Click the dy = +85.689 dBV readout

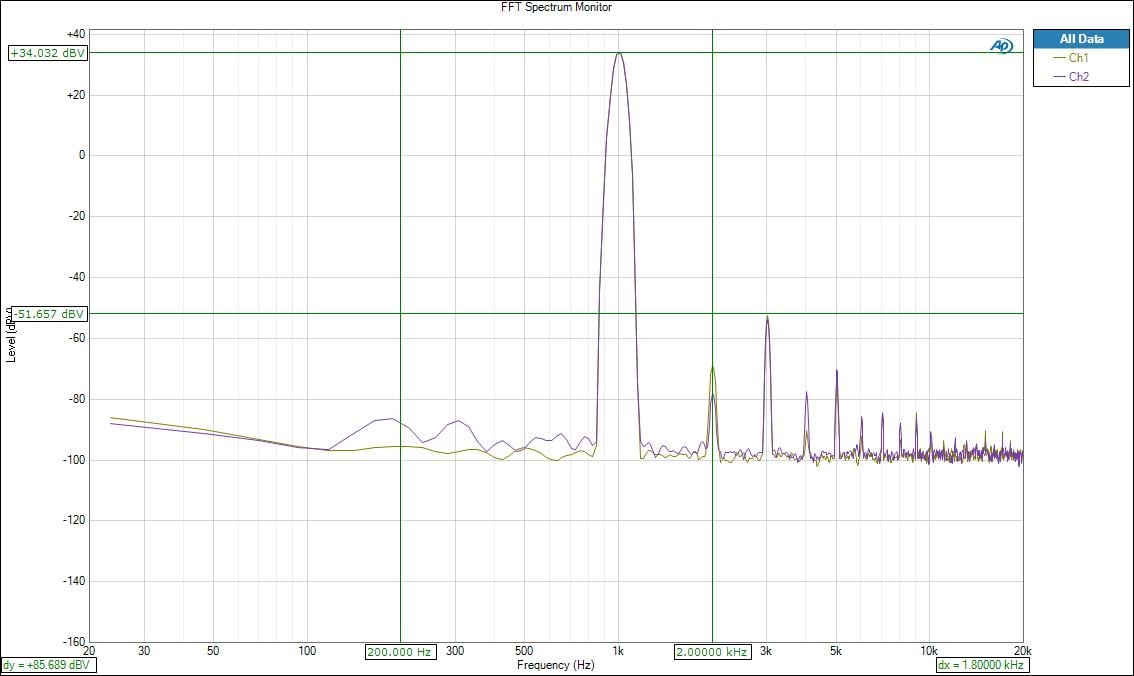49,665
